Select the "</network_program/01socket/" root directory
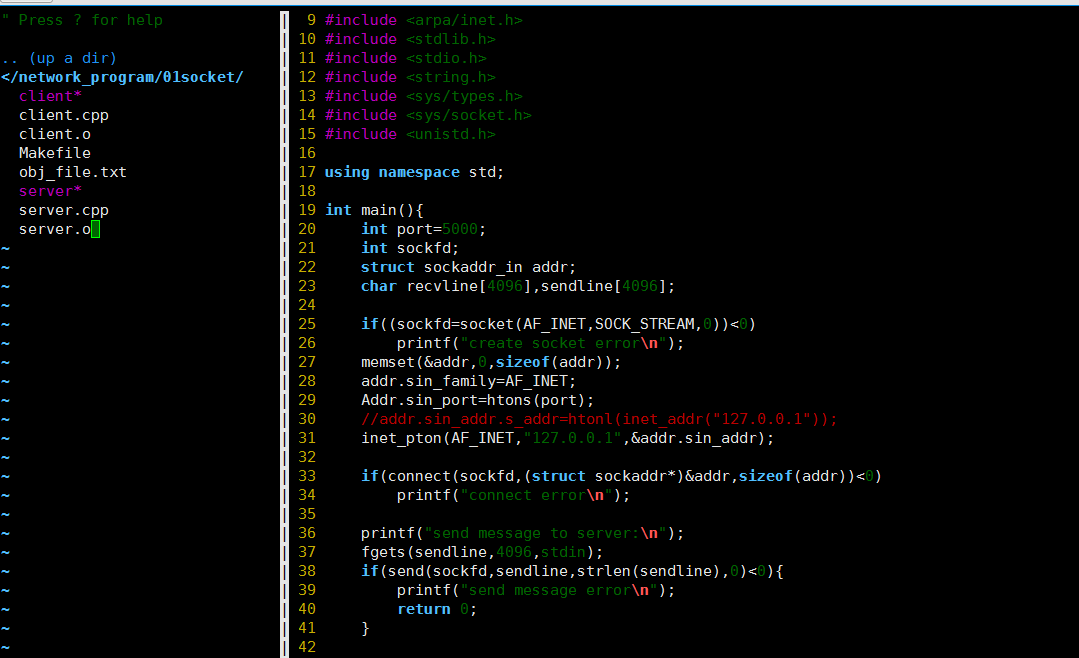 pos(122,77)
